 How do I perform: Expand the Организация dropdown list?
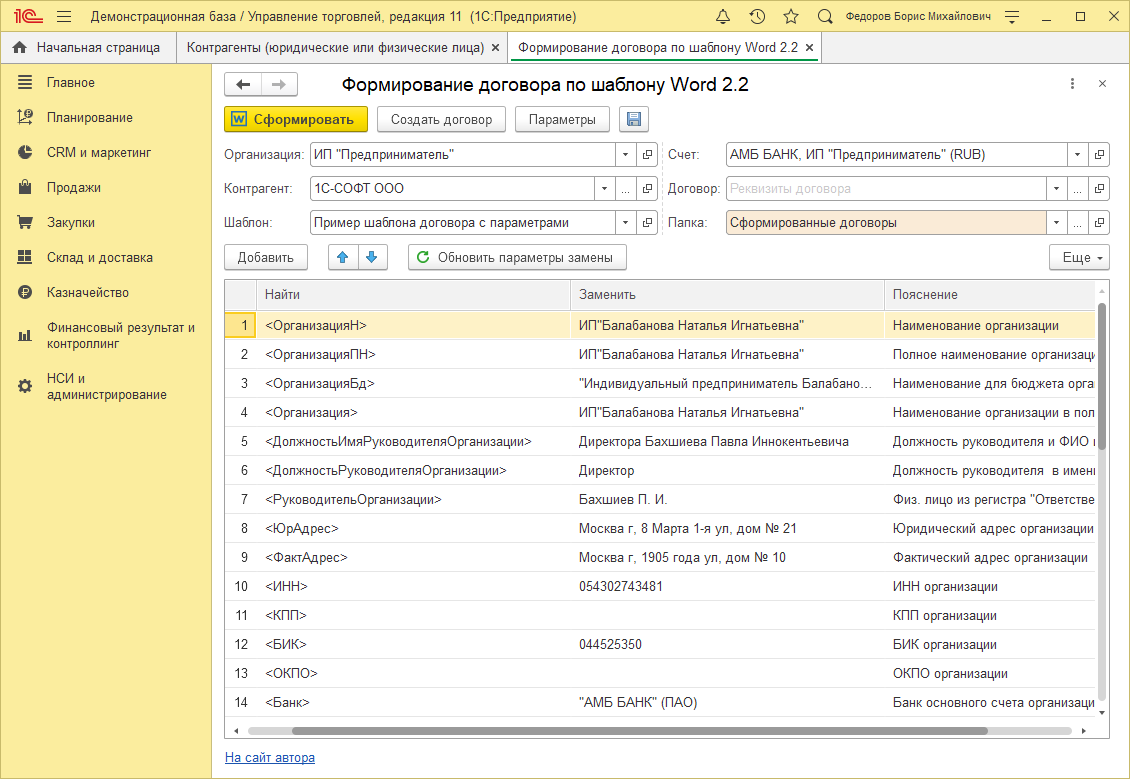pos(626,155)
